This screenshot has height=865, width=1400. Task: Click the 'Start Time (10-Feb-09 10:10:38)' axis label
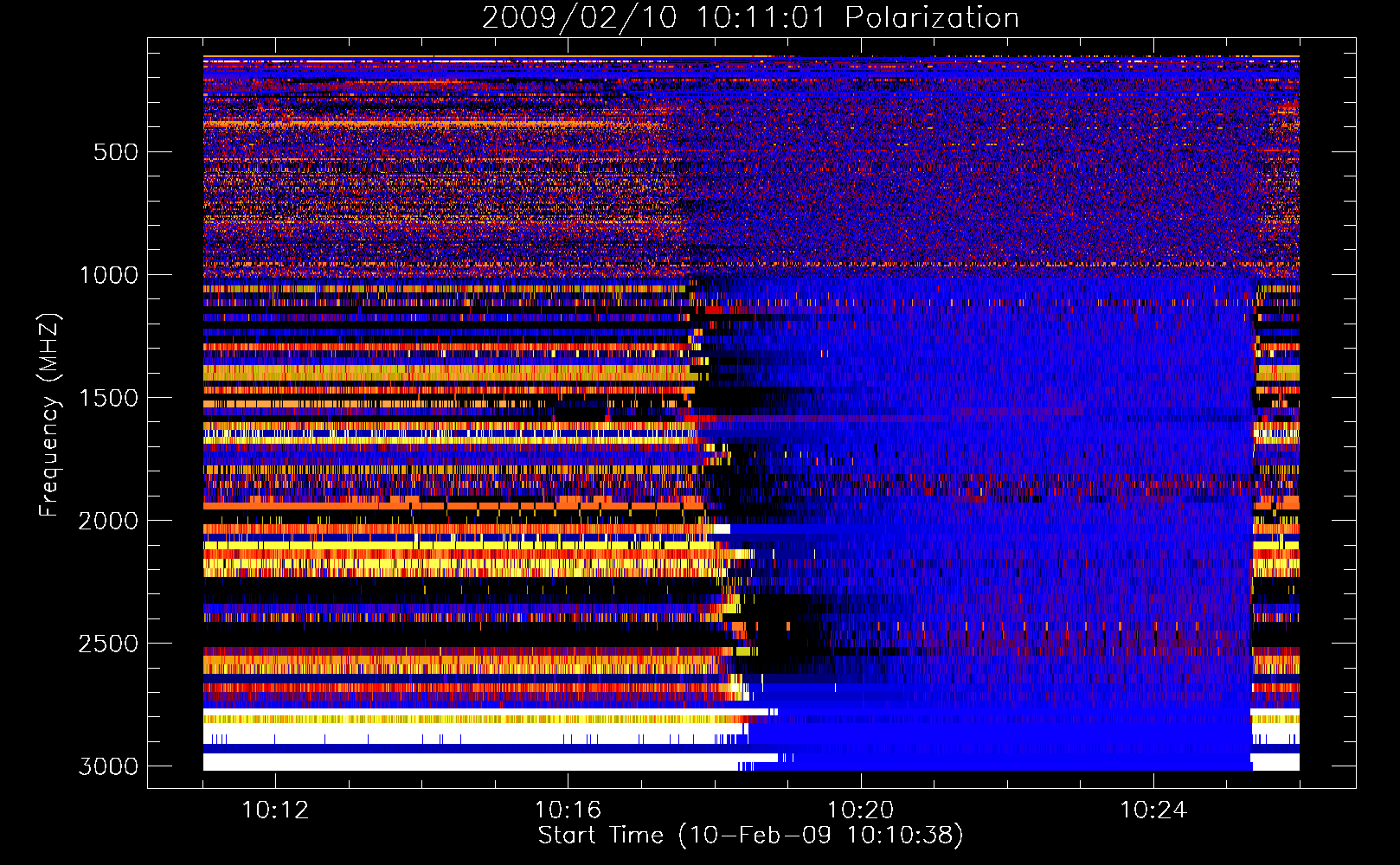[x=750, y=836]
